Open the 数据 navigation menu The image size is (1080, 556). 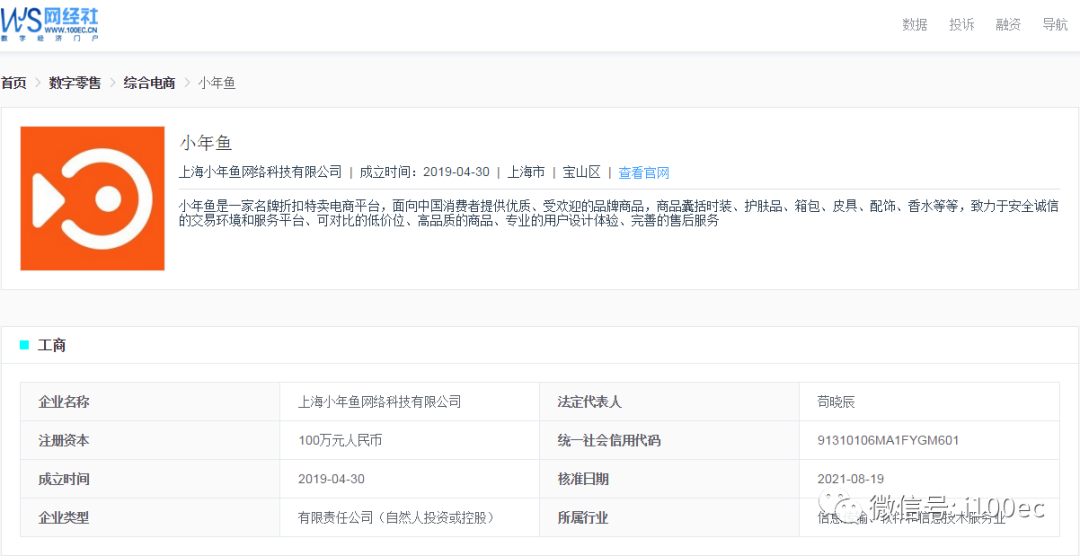click(x=915, y=25)
